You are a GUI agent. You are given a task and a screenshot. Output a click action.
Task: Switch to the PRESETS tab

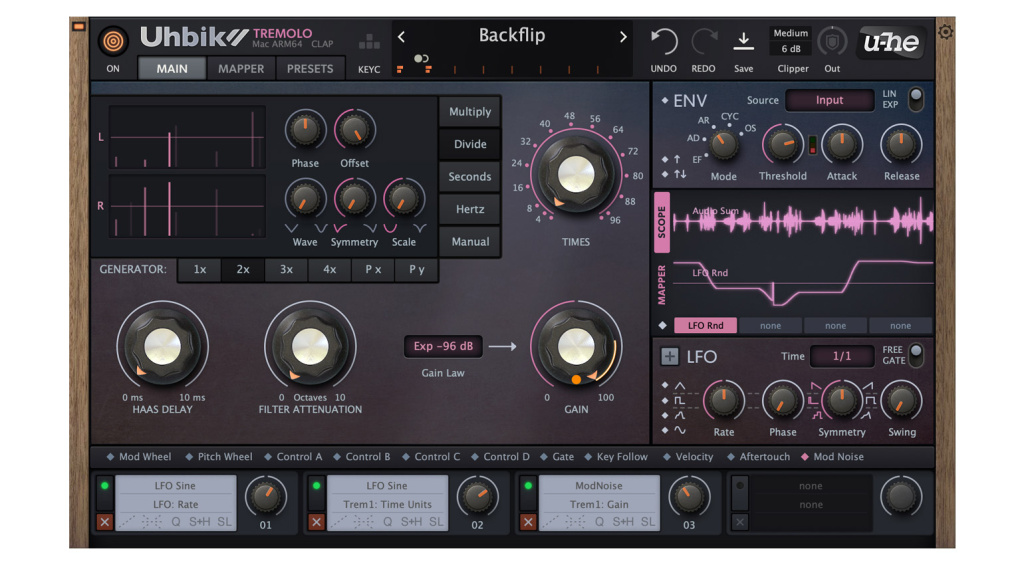click(310, 69)
